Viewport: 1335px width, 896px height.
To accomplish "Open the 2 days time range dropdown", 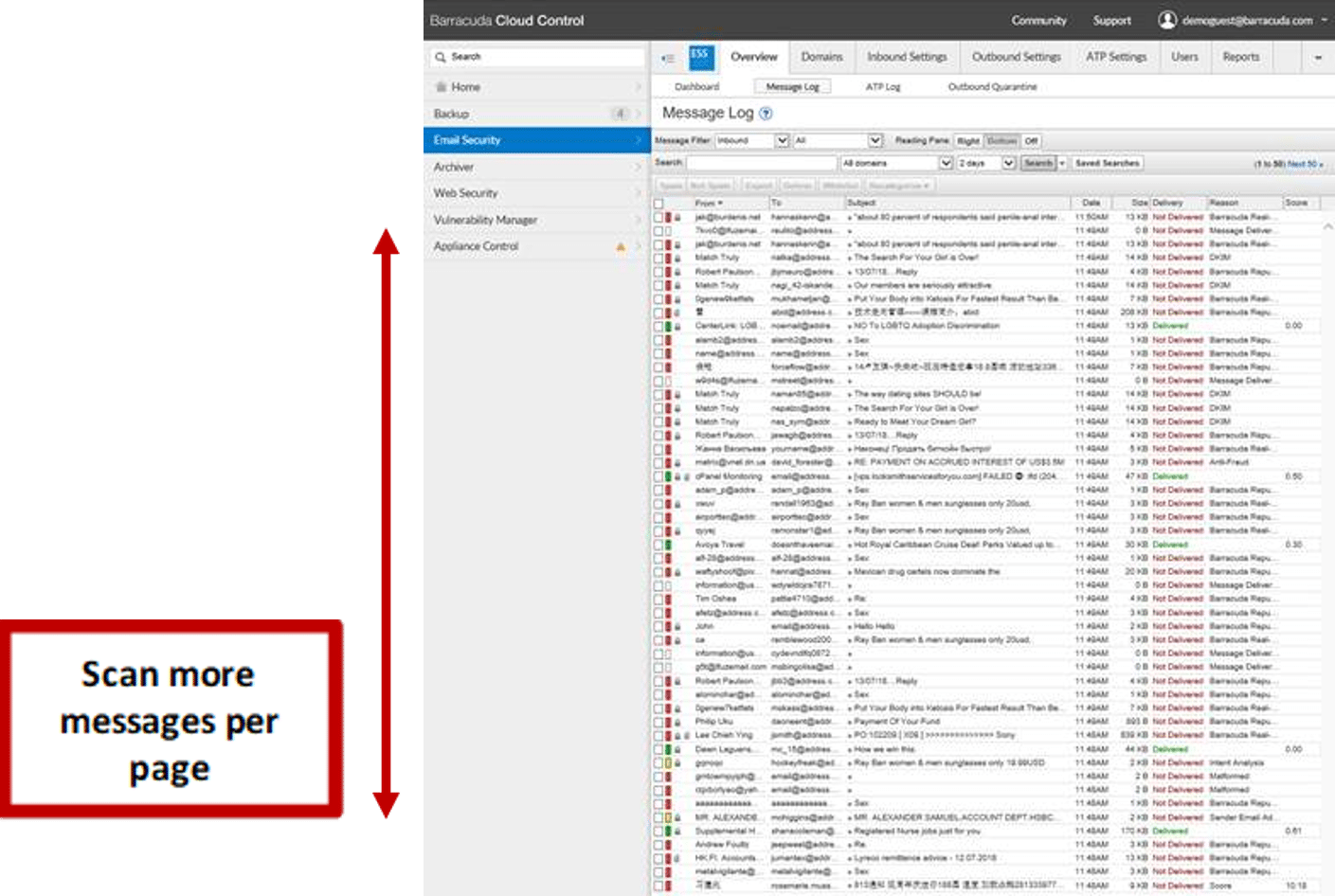I will tap(985, 163).
